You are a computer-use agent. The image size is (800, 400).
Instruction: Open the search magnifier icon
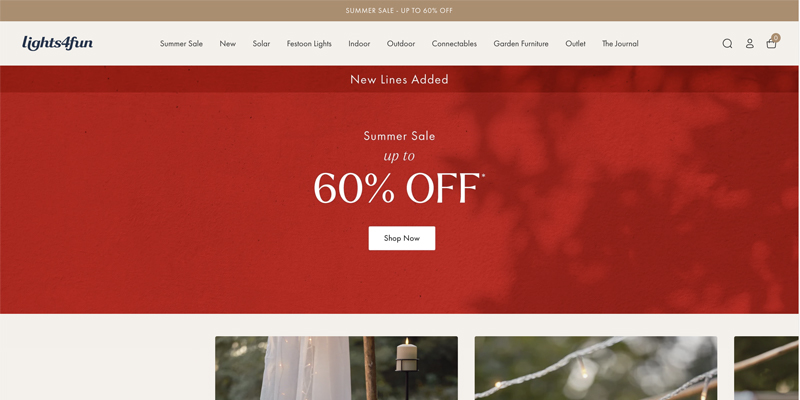pos(727,43)
